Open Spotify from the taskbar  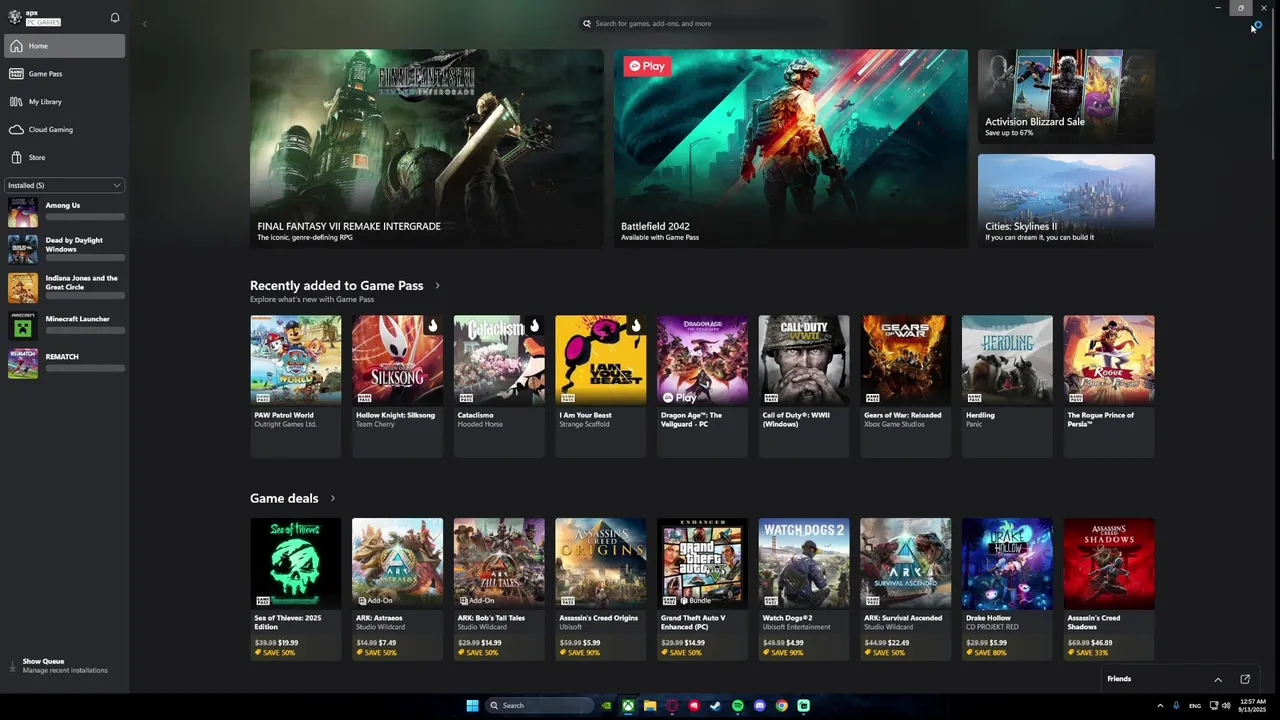click(x=738, y=705)
